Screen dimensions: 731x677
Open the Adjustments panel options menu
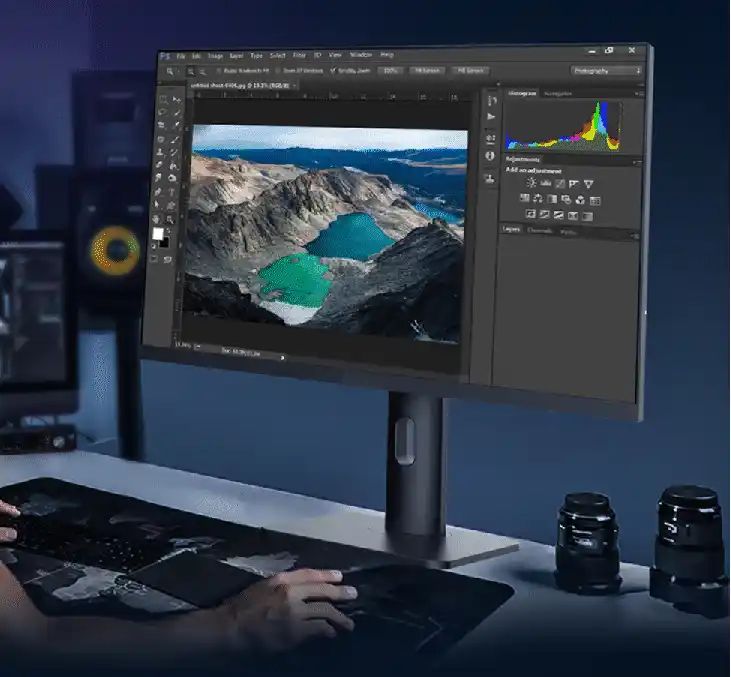[x=635, y=161]
